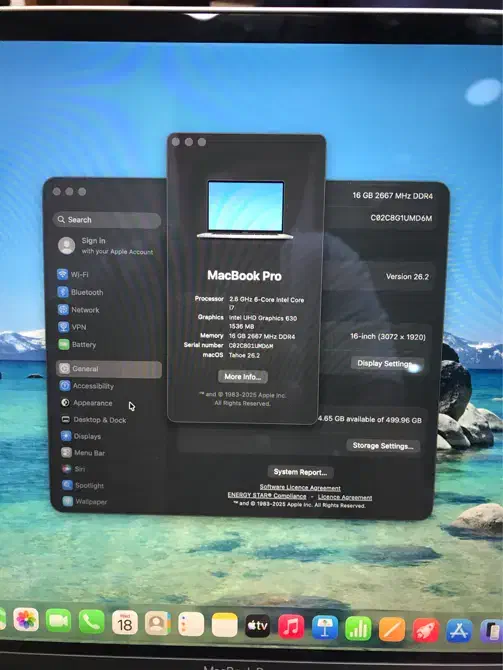
Task: Open Appearance settings in sidebar
Action: point(86,403)
